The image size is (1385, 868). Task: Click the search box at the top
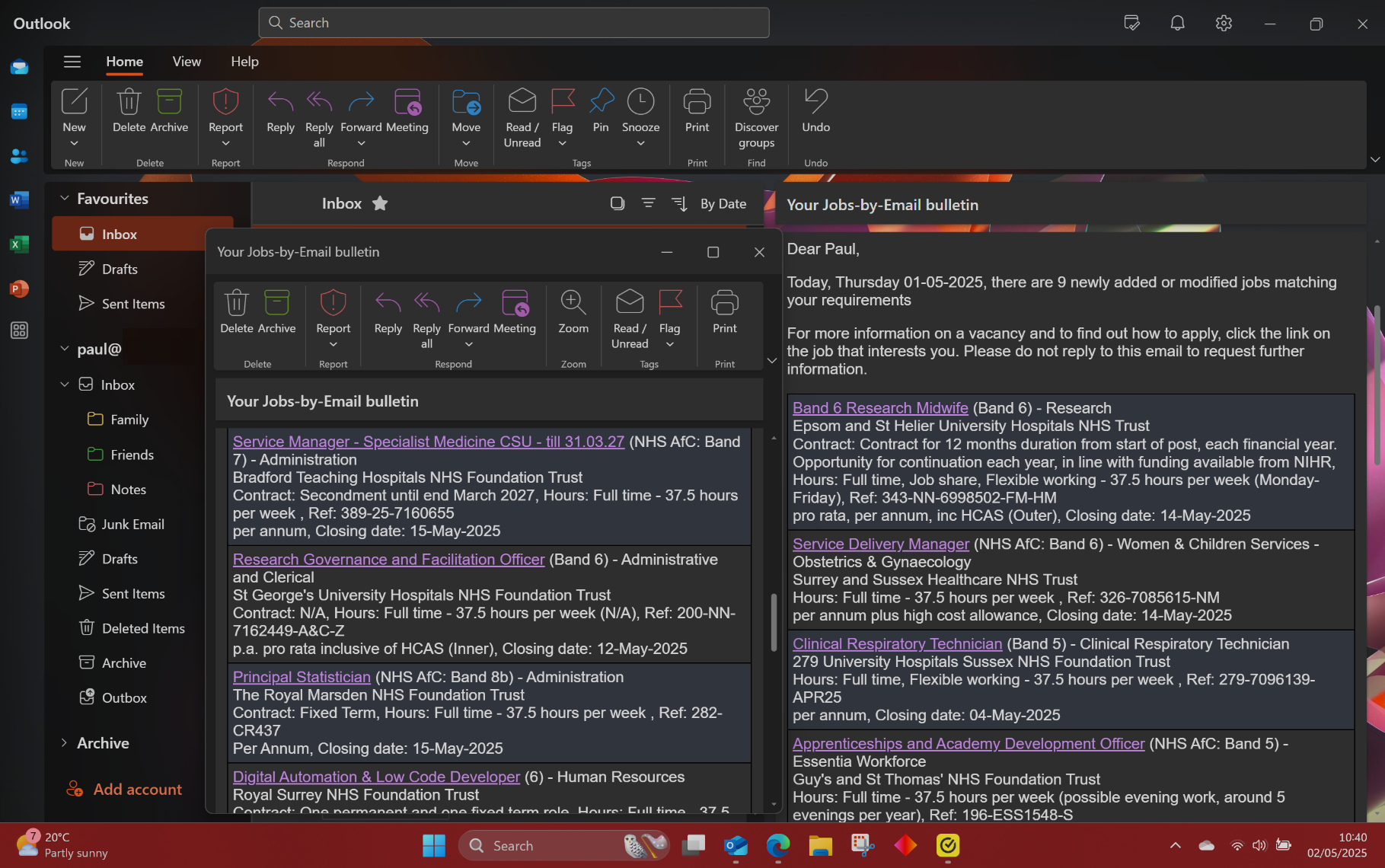point(514,23)
